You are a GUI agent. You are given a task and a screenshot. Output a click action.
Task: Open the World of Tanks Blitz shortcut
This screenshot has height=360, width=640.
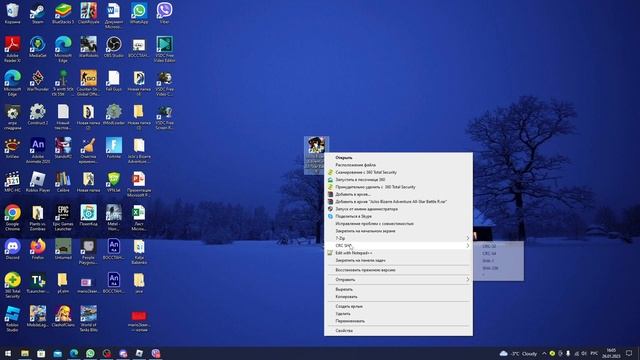[88, 318]
